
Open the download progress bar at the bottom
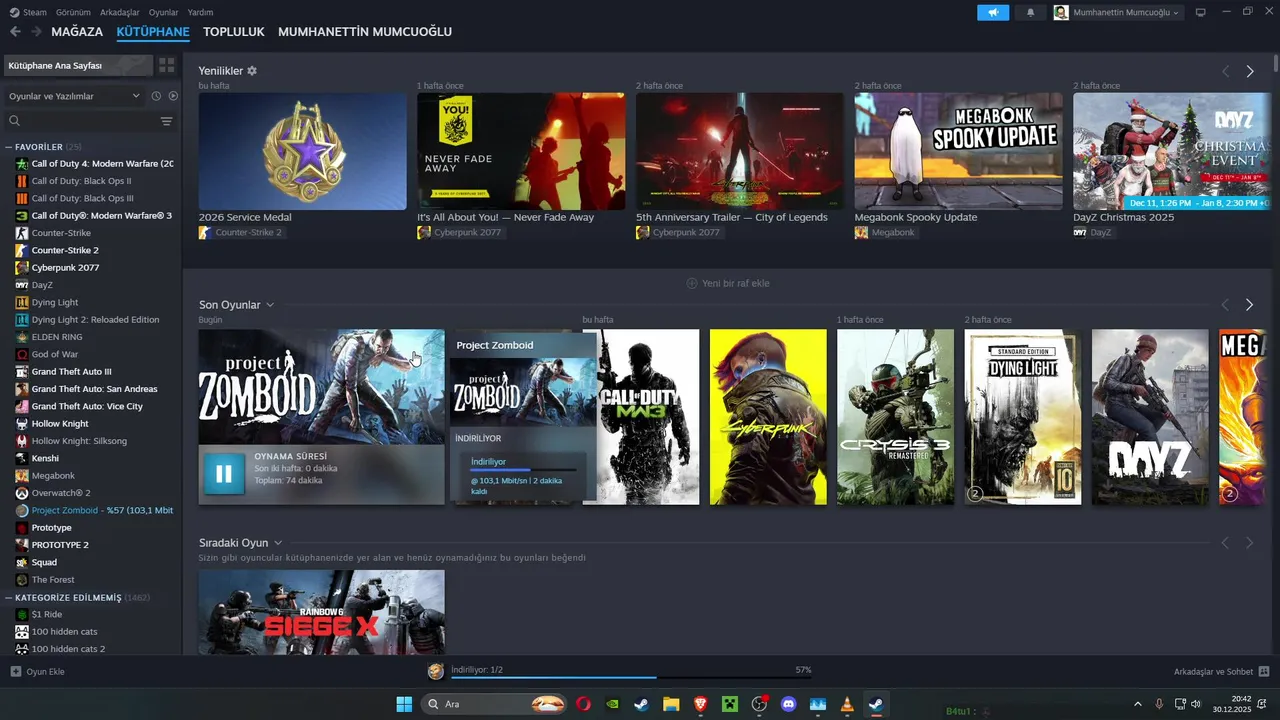pyautogui.click(x=631, y=678)
